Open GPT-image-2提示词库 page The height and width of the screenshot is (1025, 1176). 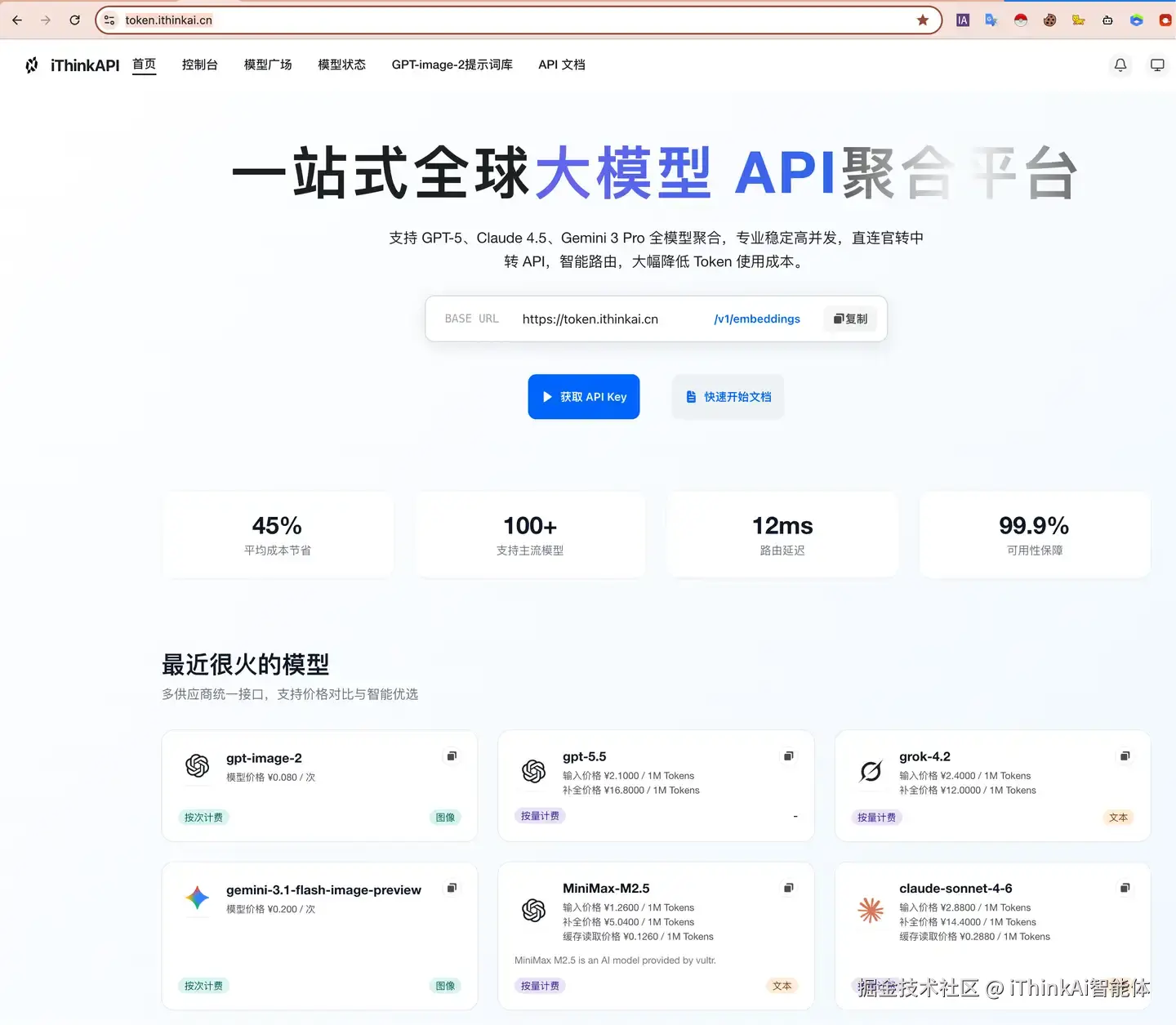pyautogui.click(x=452, y=65)
